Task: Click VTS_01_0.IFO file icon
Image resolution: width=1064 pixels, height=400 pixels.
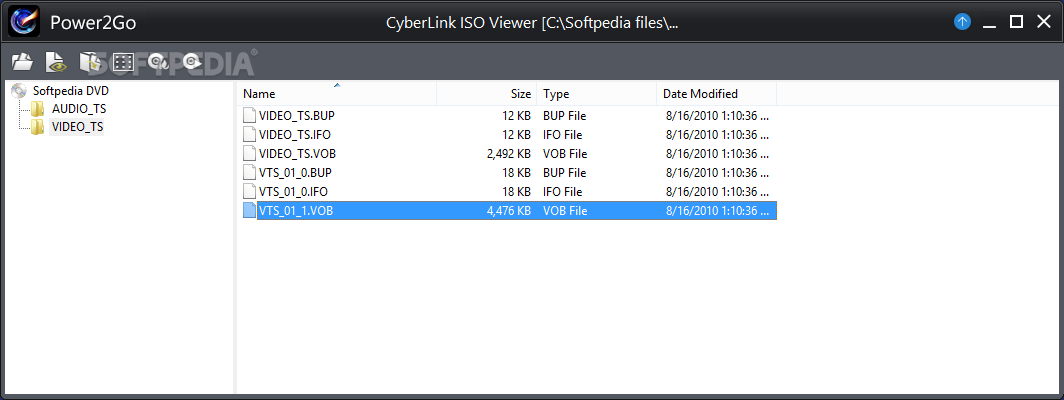Action: click(250, 192)
